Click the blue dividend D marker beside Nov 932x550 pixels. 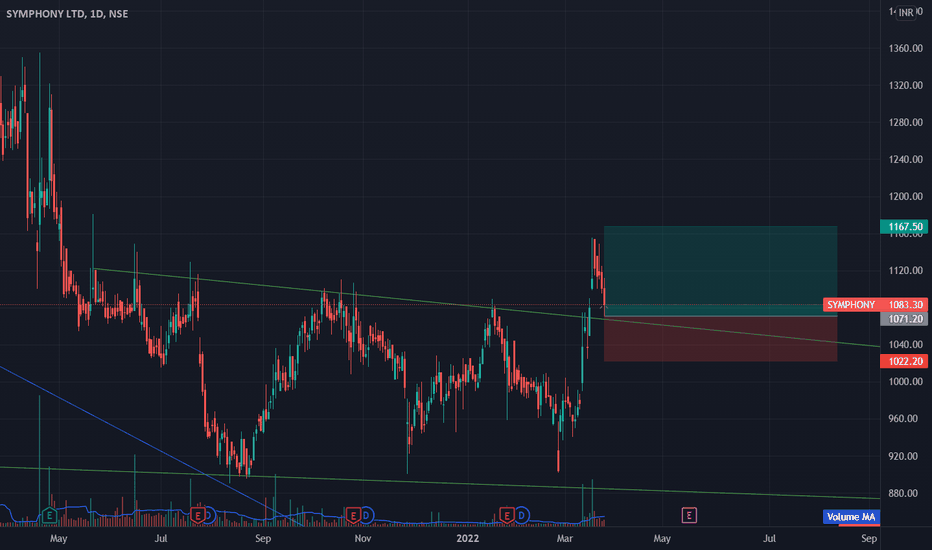click(x=366, y=516)
